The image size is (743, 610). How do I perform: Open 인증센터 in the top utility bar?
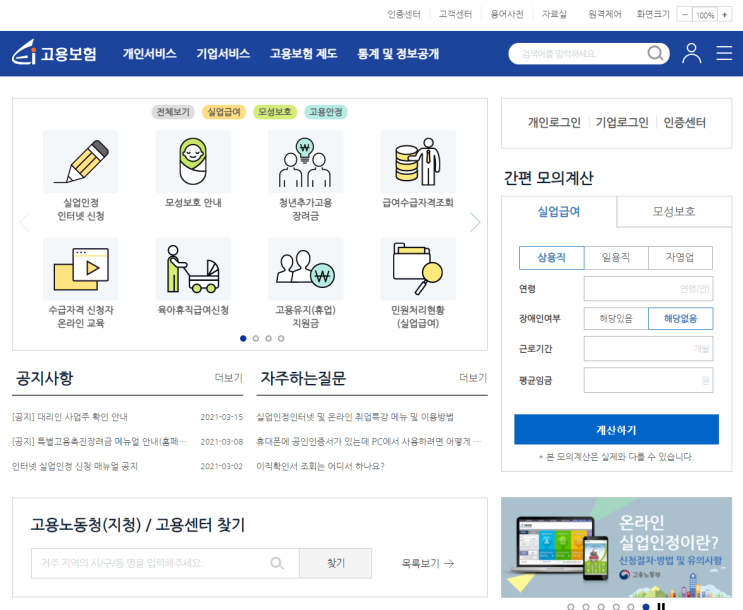click(404, 14)
